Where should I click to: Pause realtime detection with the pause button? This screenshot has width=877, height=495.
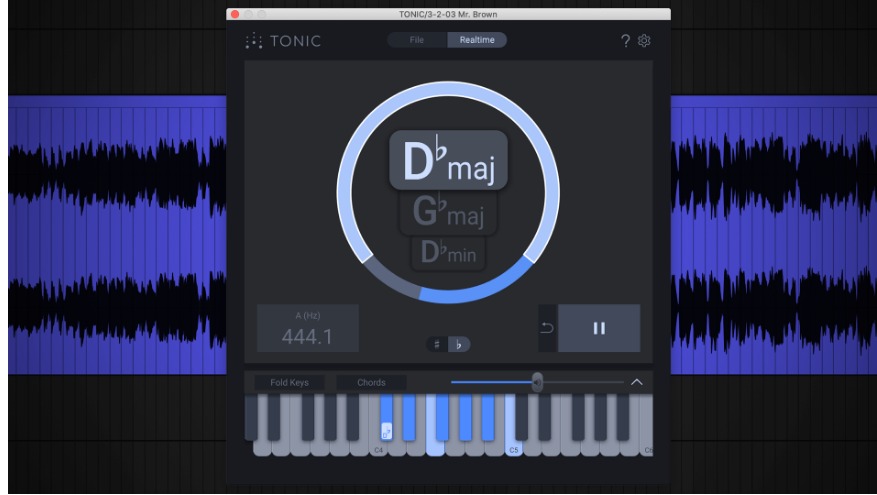tap(599, 328)
